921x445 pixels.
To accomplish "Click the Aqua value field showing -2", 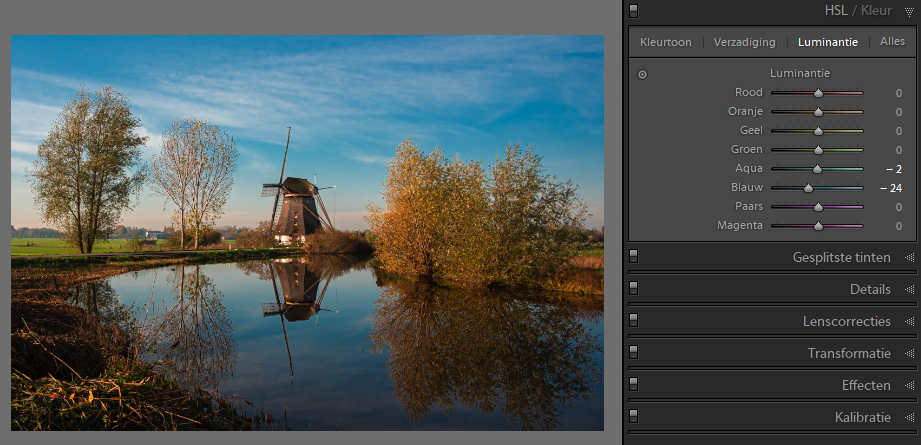I will pos(893,169).
